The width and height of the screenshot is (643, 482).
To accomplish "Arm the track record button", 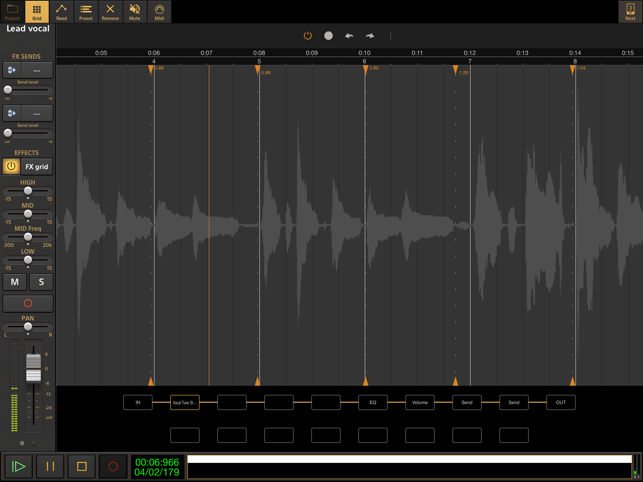I will click(28, 303).
